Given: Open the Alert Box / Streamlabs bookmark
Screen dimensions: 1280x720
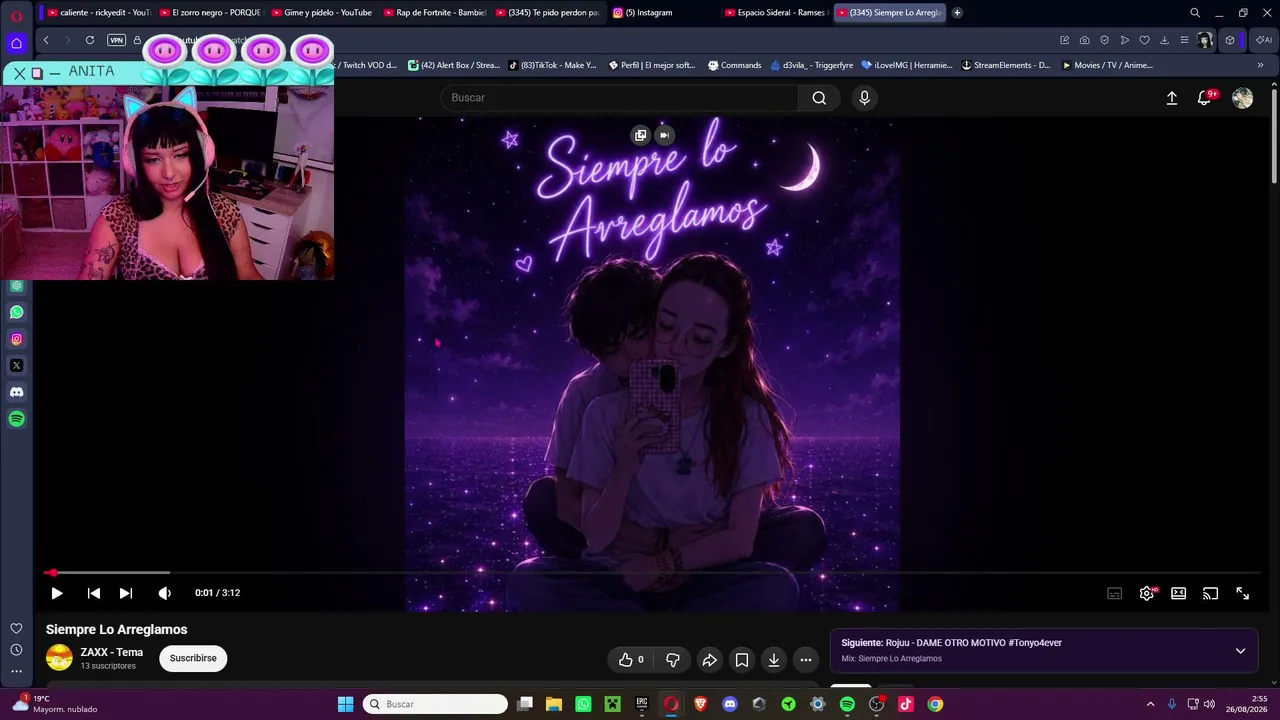Looking at the screenshot, I should (454, 65).
